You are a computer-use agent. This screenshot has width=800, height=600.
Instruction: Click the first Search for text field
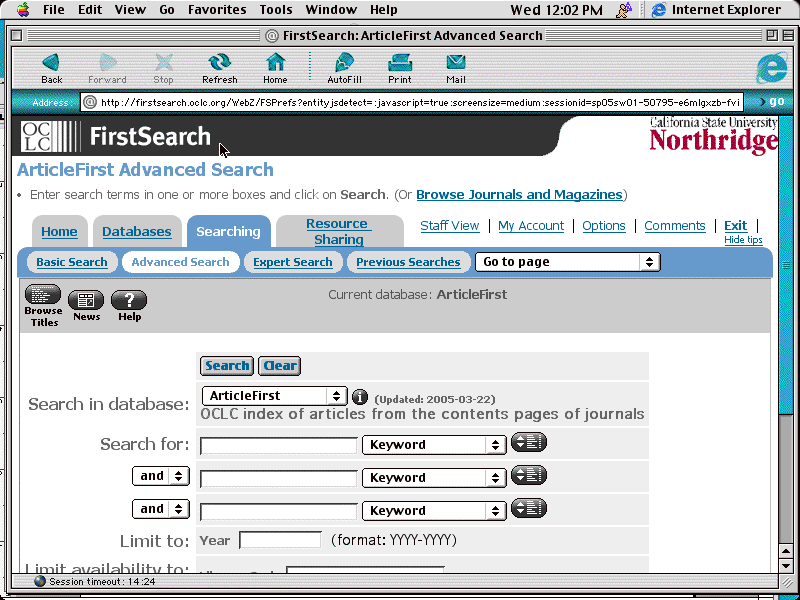coord(279,445)
